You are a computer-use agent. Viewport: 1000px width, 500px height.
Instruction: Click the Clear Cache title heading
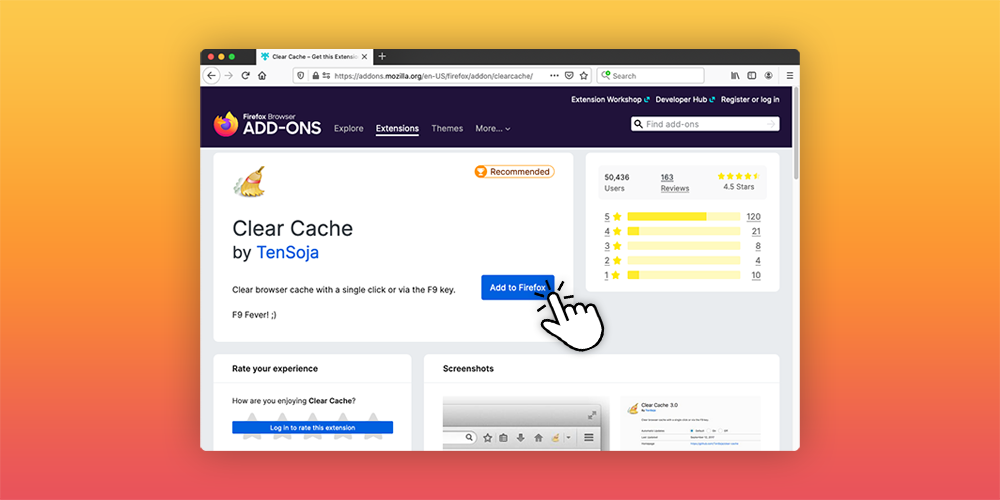tap(292, 228)
